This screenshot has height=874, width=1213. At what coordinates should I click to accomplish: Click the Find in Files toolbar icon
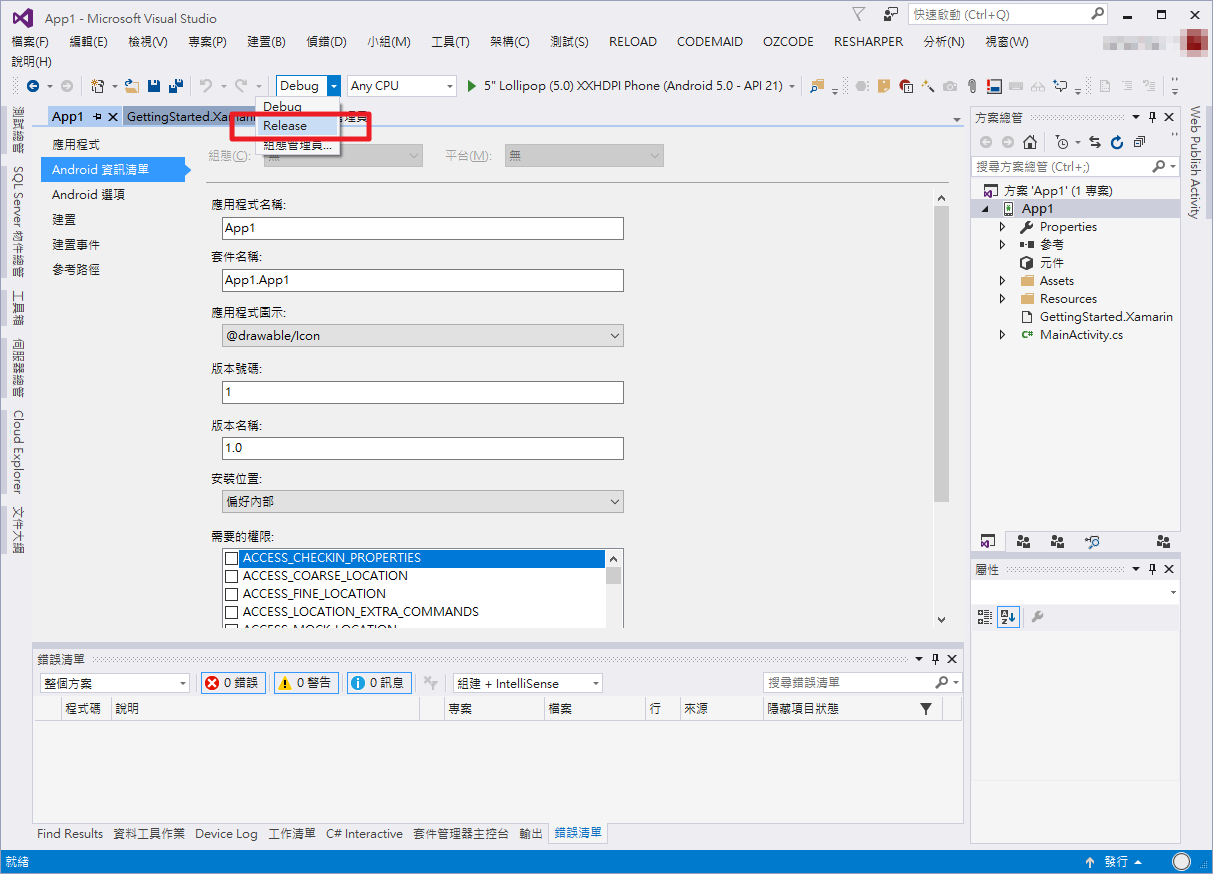click(x=817, y=86)
